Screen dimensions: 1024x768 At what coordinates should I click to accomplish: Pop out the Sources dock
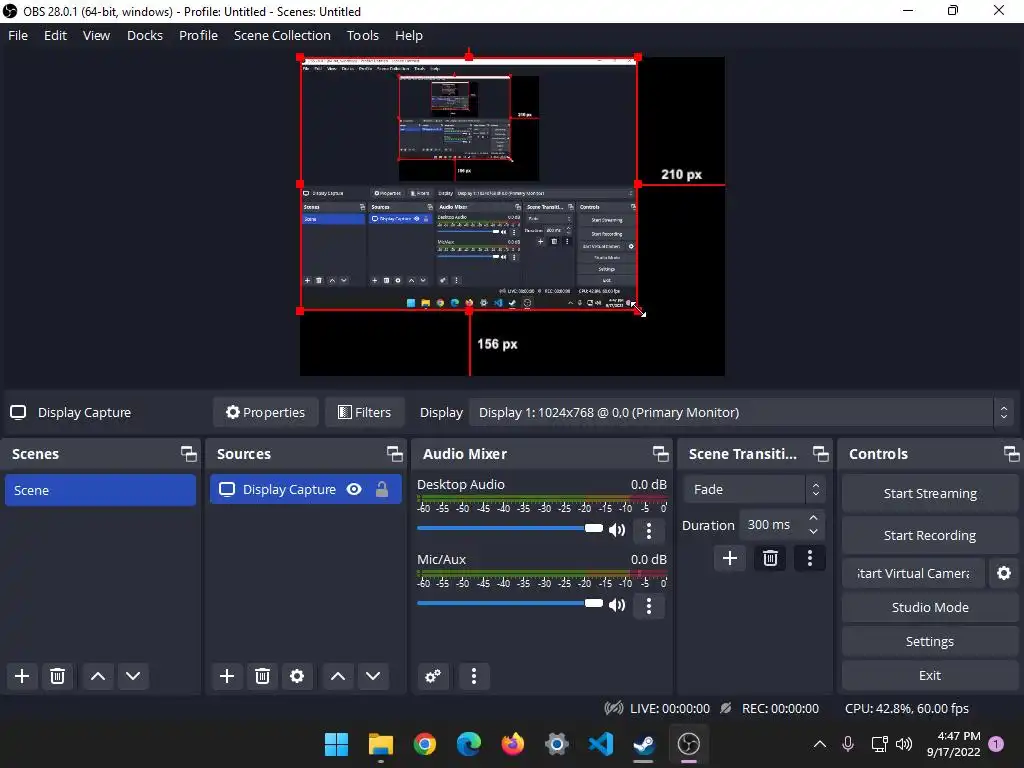[x=394, y=454]
